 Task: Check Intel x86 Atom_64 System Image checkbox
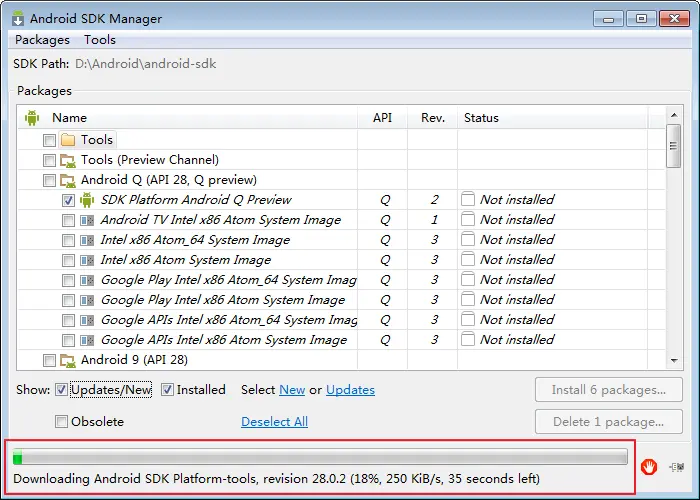click(68, 240)
